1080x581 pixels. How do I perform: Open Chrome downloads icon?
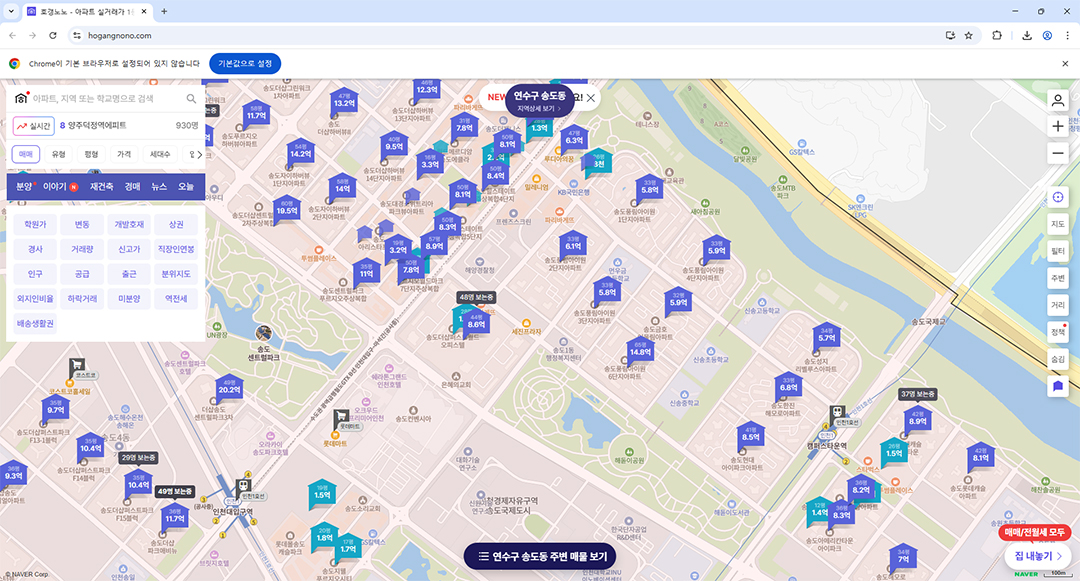pos(1026,35)
